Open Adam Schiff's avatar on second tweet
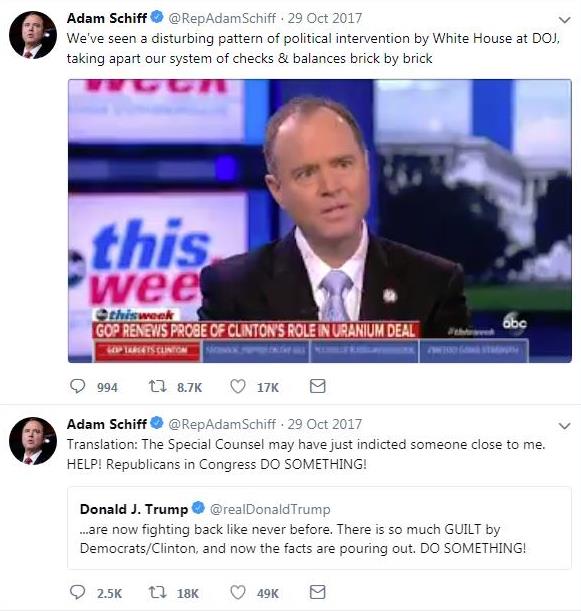This screenshot has height=611, width=581. 33,441
